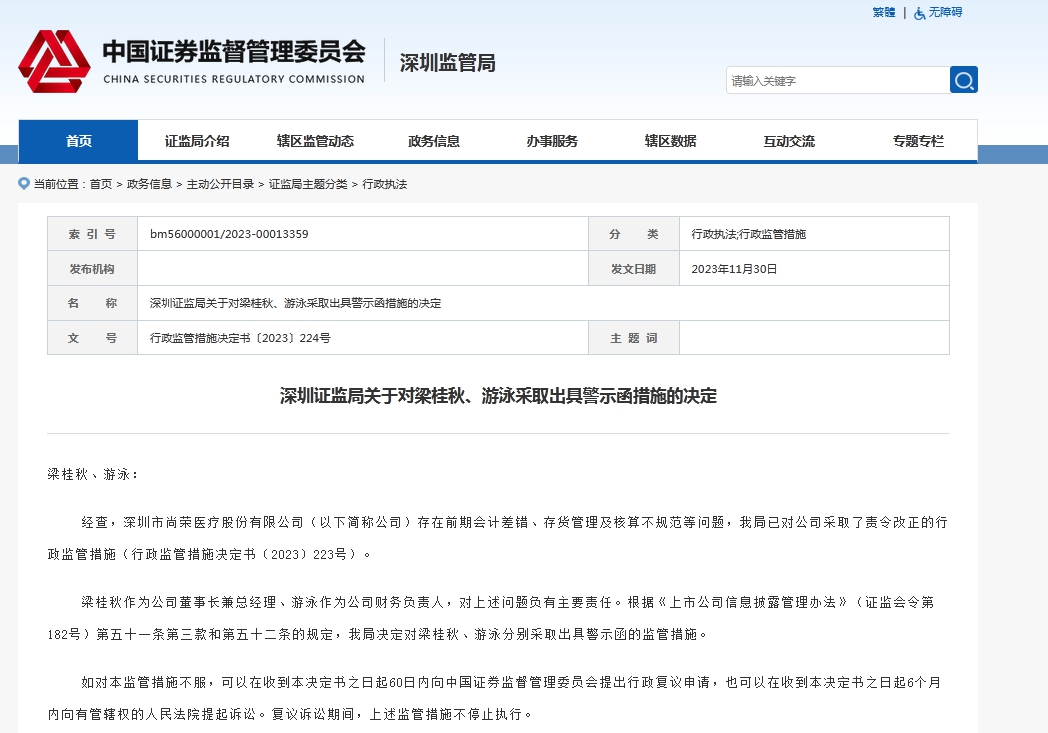Click 主动公开目录 in the breadcrumb
Viewport: 1048px width, 733px height.
(x=221, y=185)
